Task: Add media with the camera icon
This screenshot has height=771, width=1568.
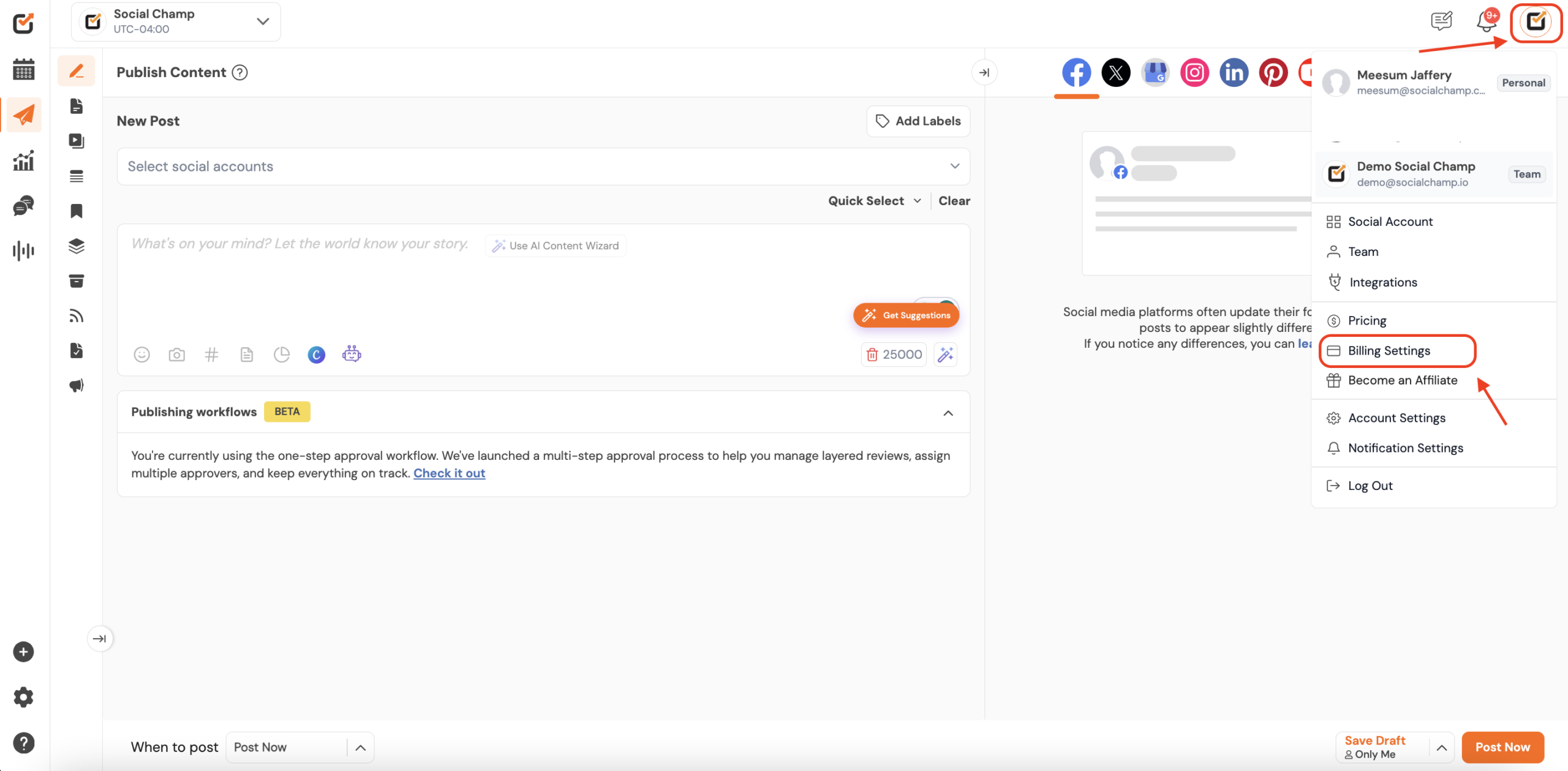Action: click(176, 355)
